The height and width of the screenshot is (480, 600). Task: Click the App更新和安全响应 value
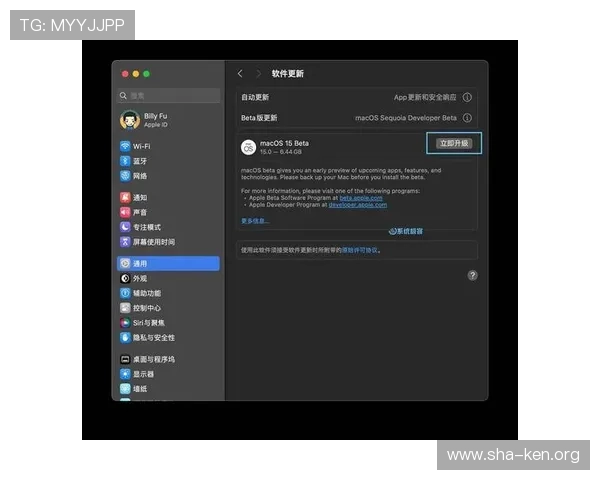pos(425,97)
